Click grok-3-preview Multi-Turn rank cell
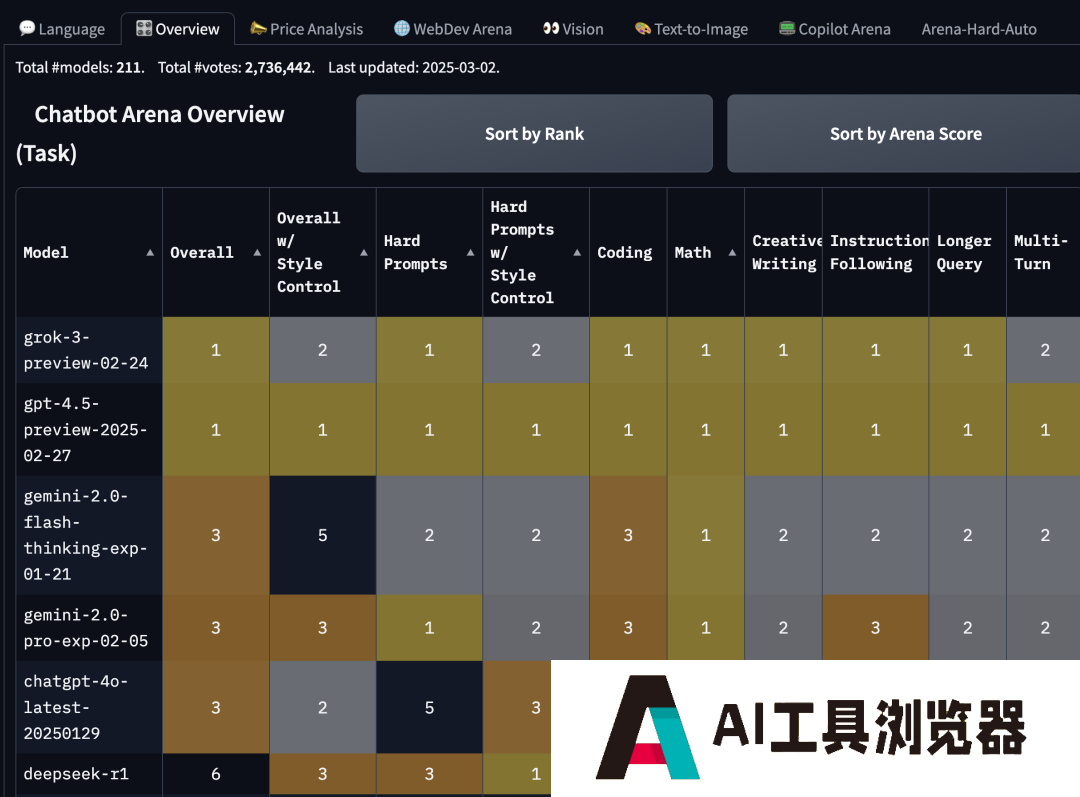 pyautogui.click(x=1043, y=350)
